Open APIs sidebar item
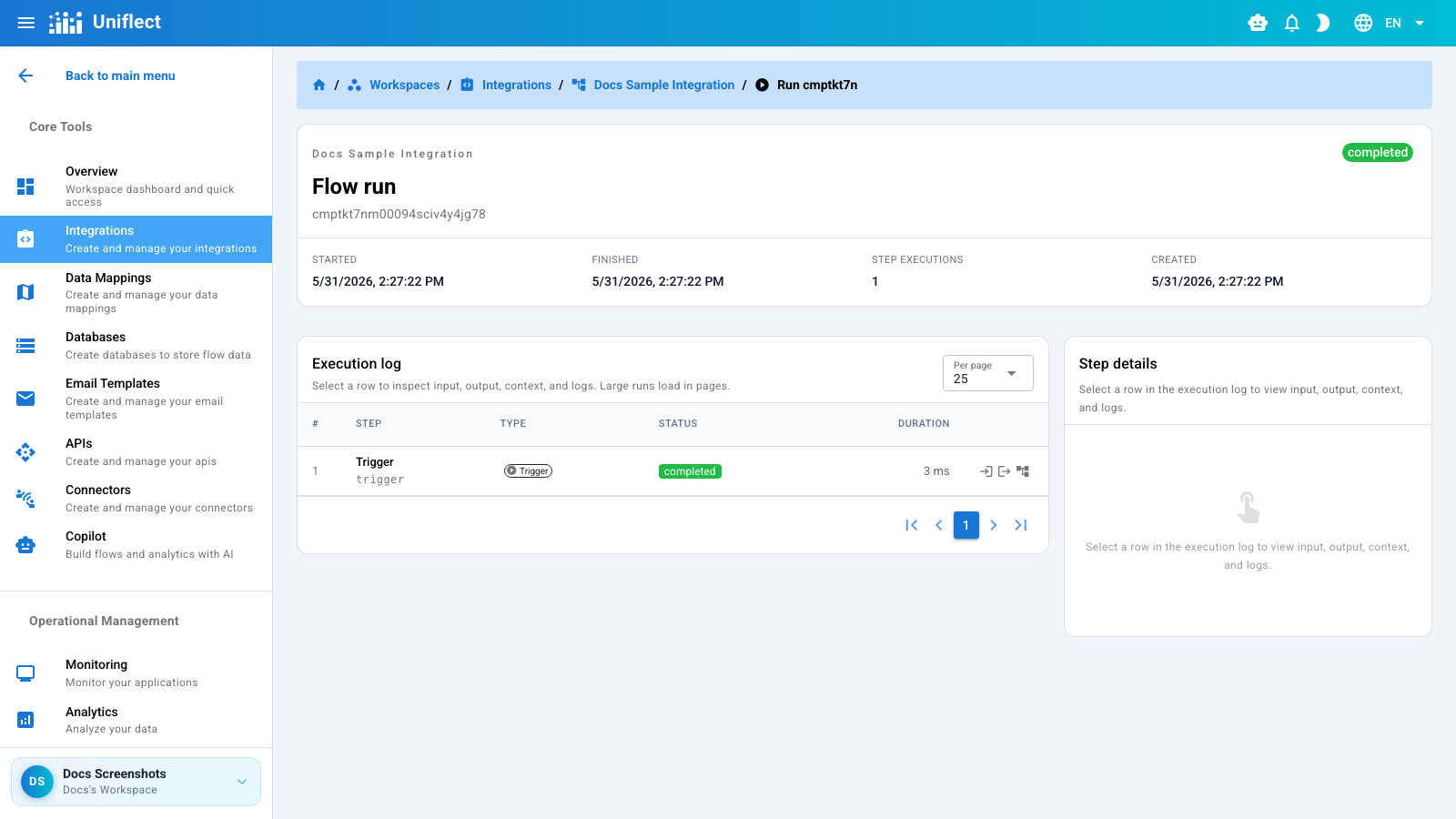 pos(136,452)
